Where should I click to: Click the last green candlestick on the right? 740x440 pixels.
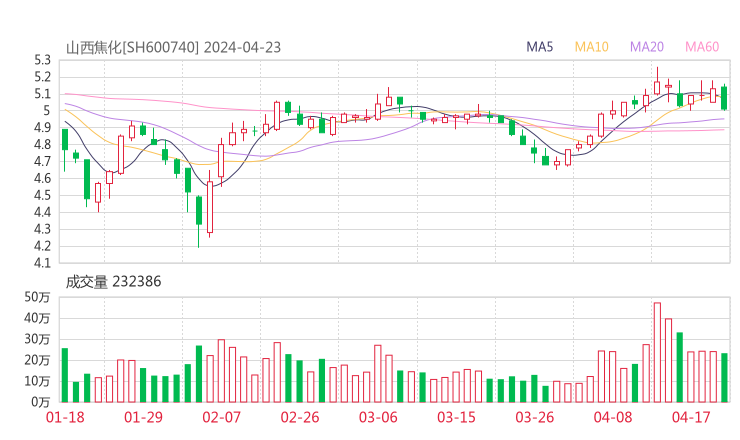click(x=724, y=97)
